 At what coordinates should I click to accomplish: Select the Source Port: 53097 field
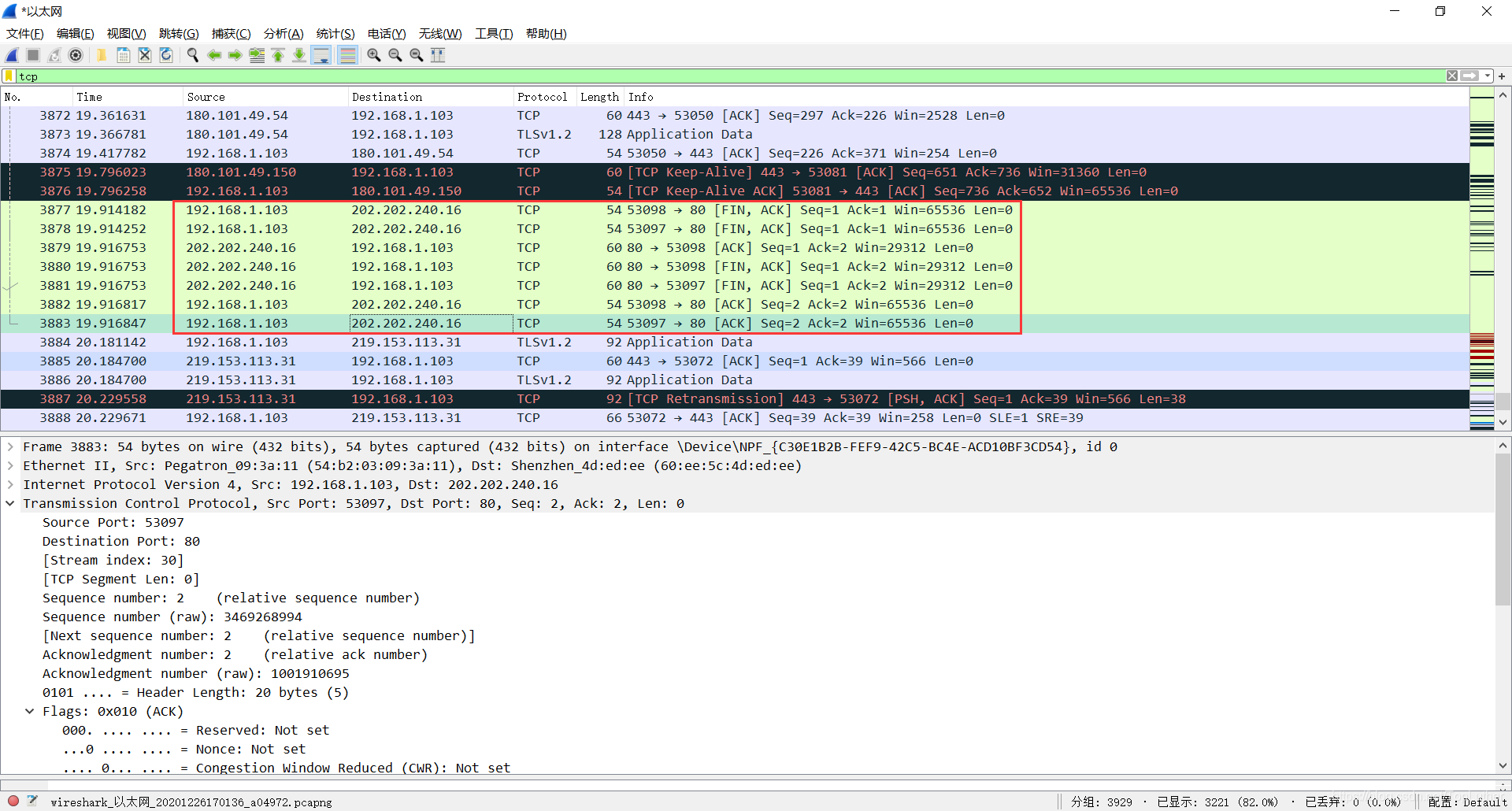[x=113, y=522]
